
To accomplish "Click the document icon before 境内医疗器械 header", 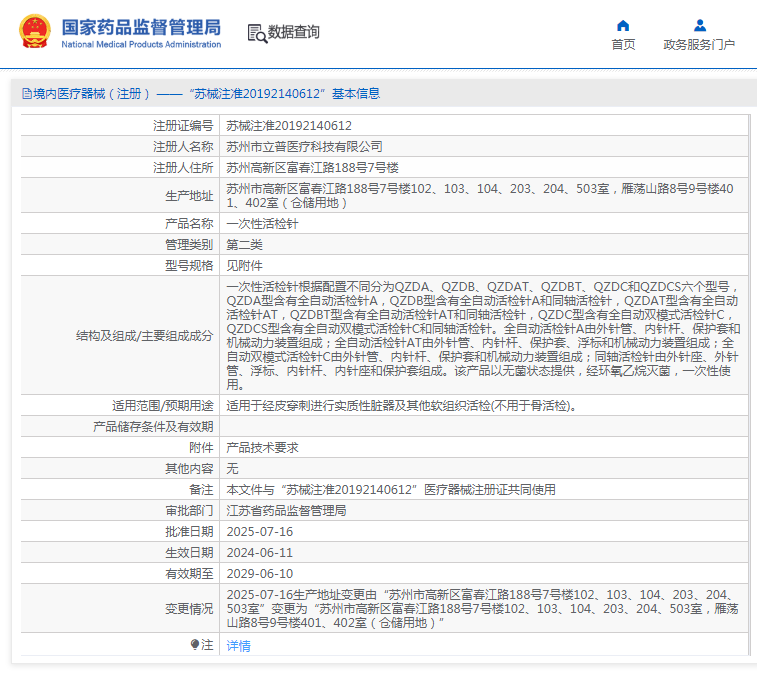I will [26, 94].
